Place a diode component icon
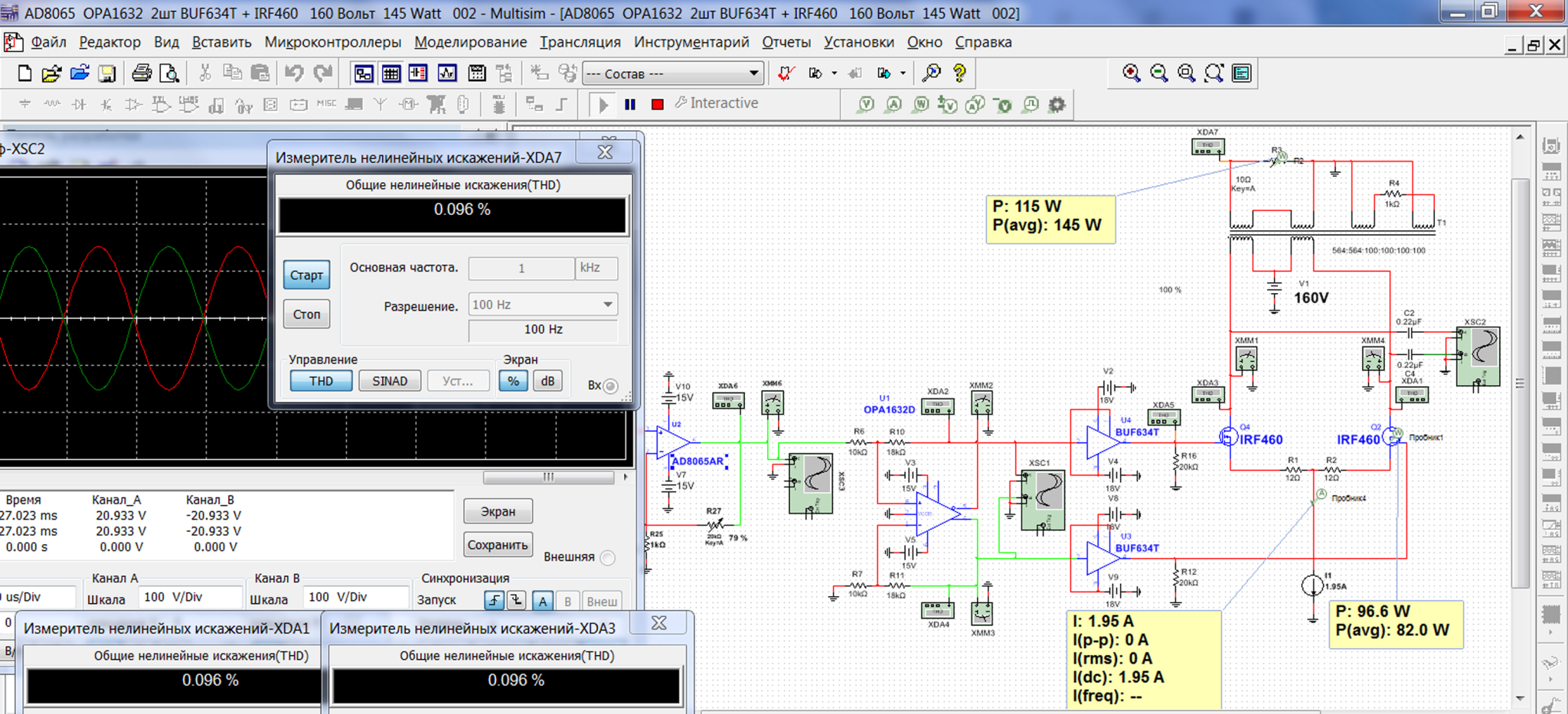 click(79, 104)
